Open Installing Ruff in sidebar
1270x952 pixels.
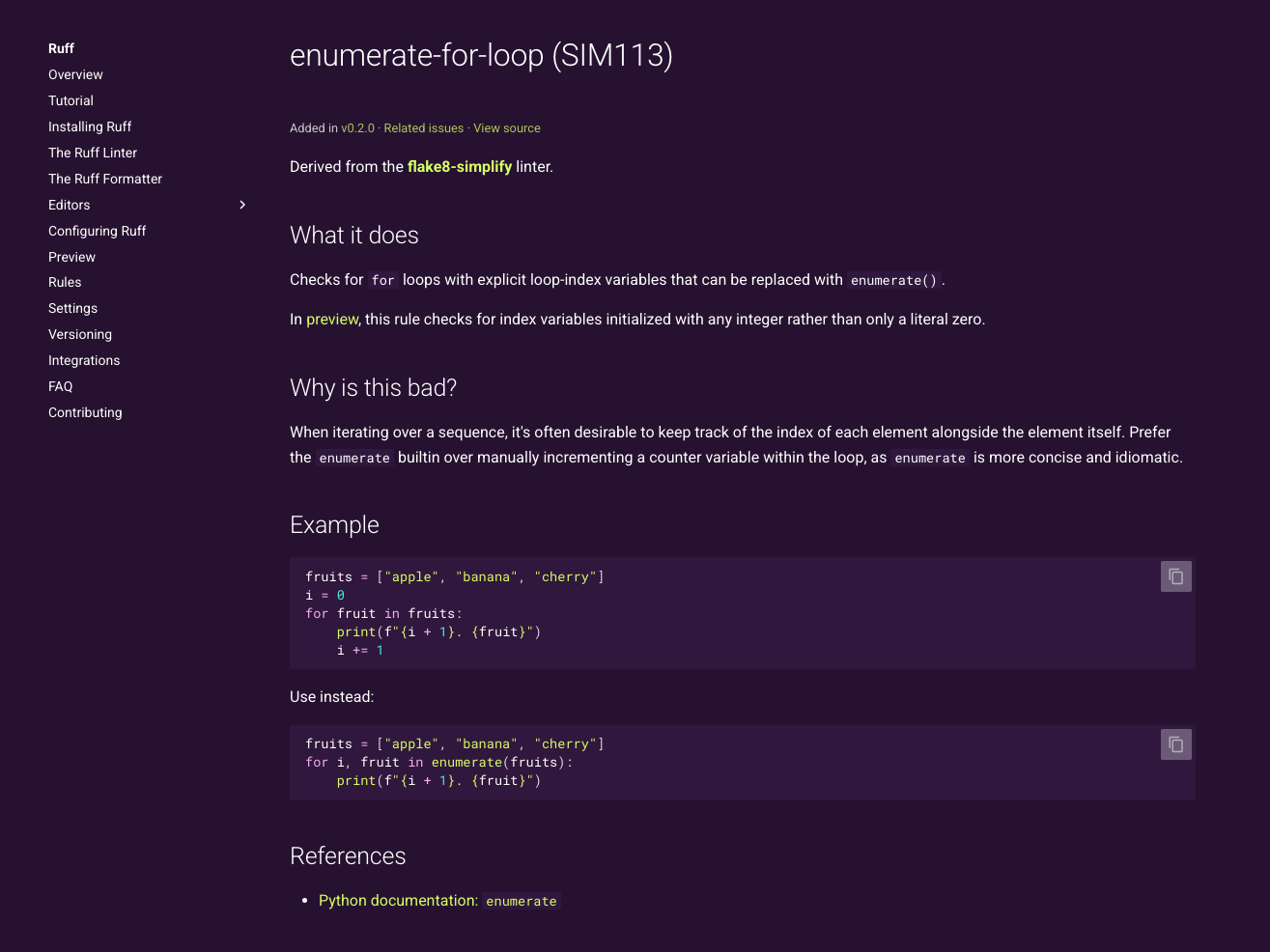(90, 126)
